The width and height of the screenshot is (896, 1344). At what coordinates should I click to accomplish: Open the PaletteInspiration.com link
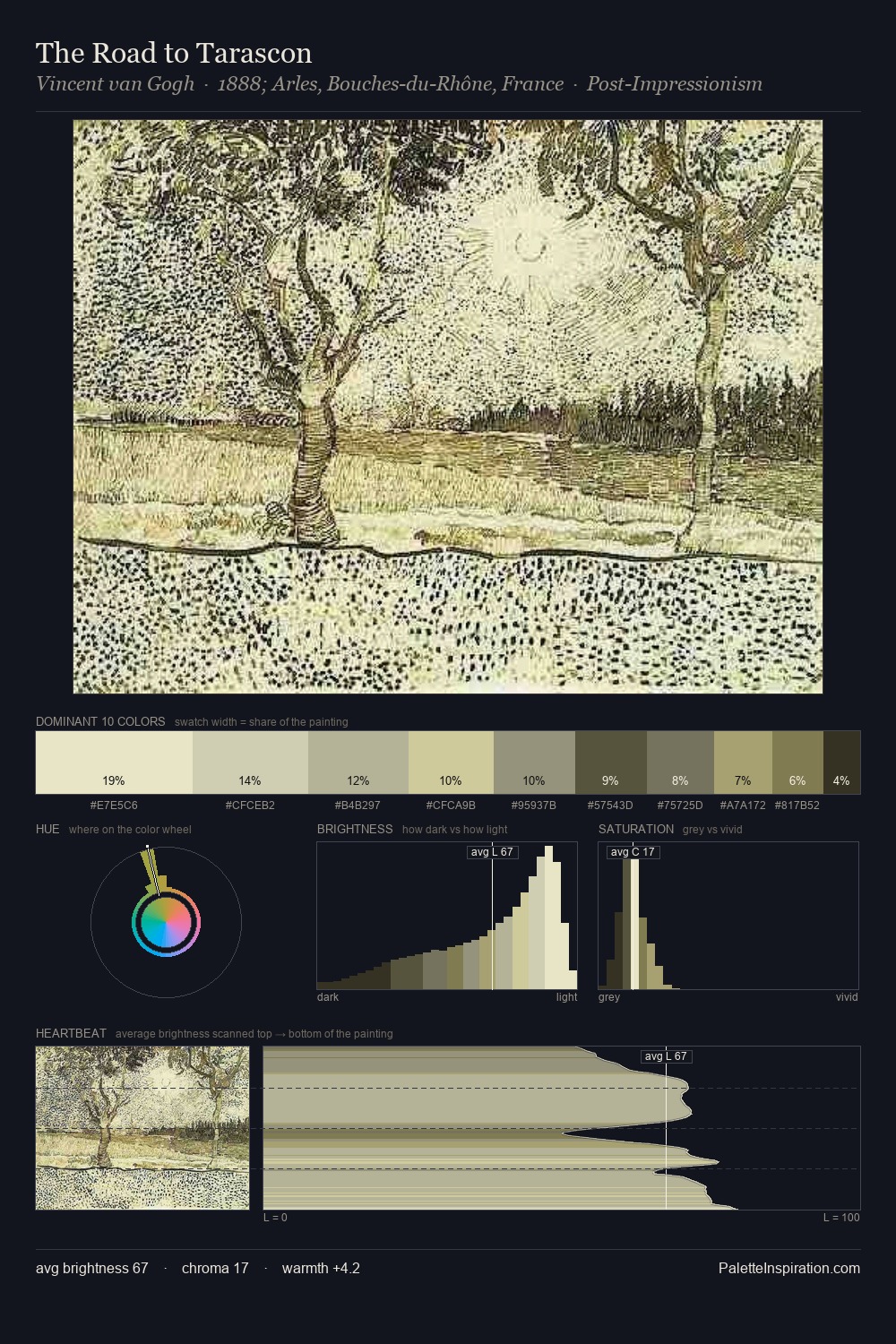coord(789,1268)
